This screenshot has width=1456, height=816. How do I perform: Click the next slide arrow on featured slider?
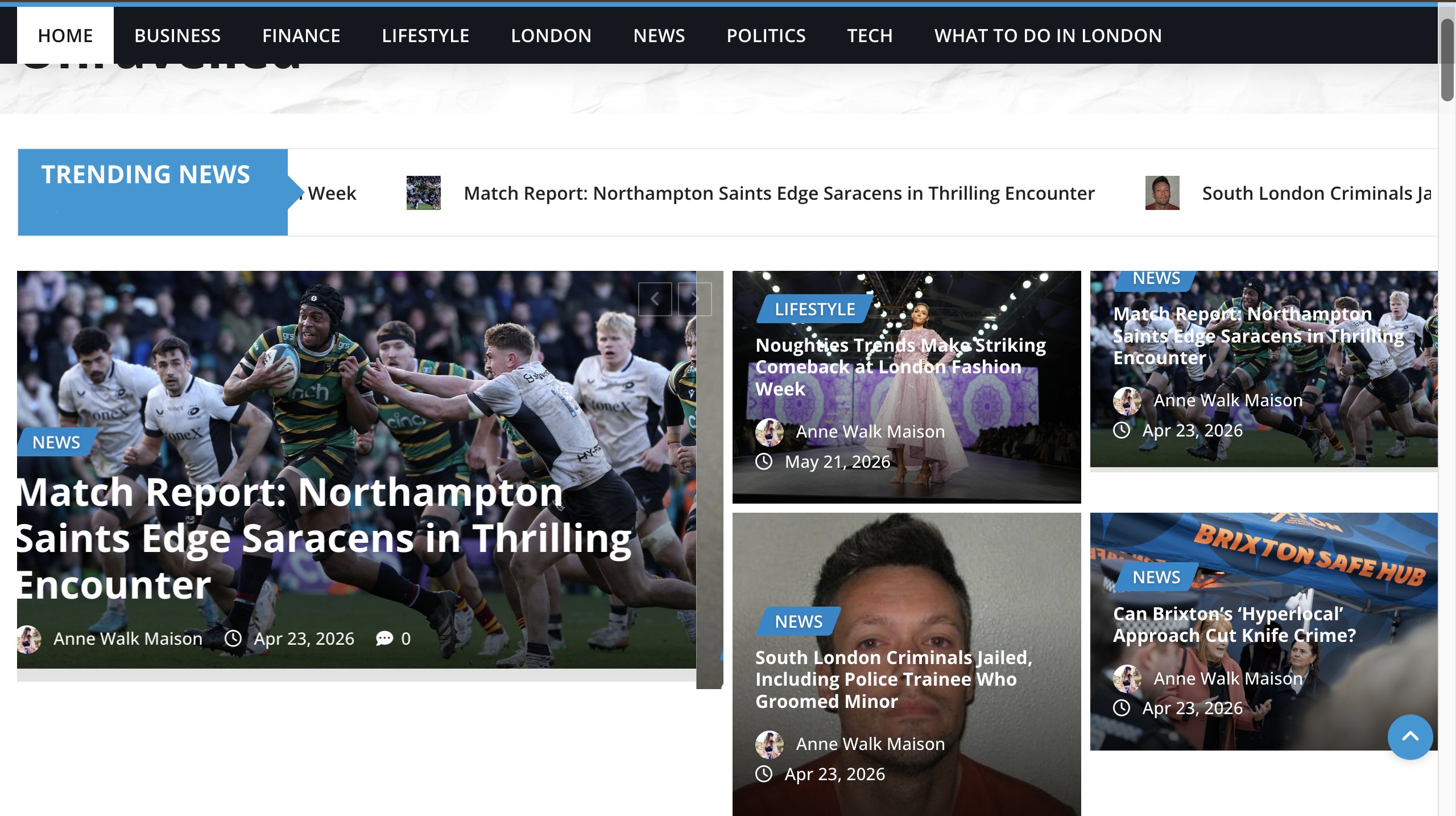coord(694,299)
